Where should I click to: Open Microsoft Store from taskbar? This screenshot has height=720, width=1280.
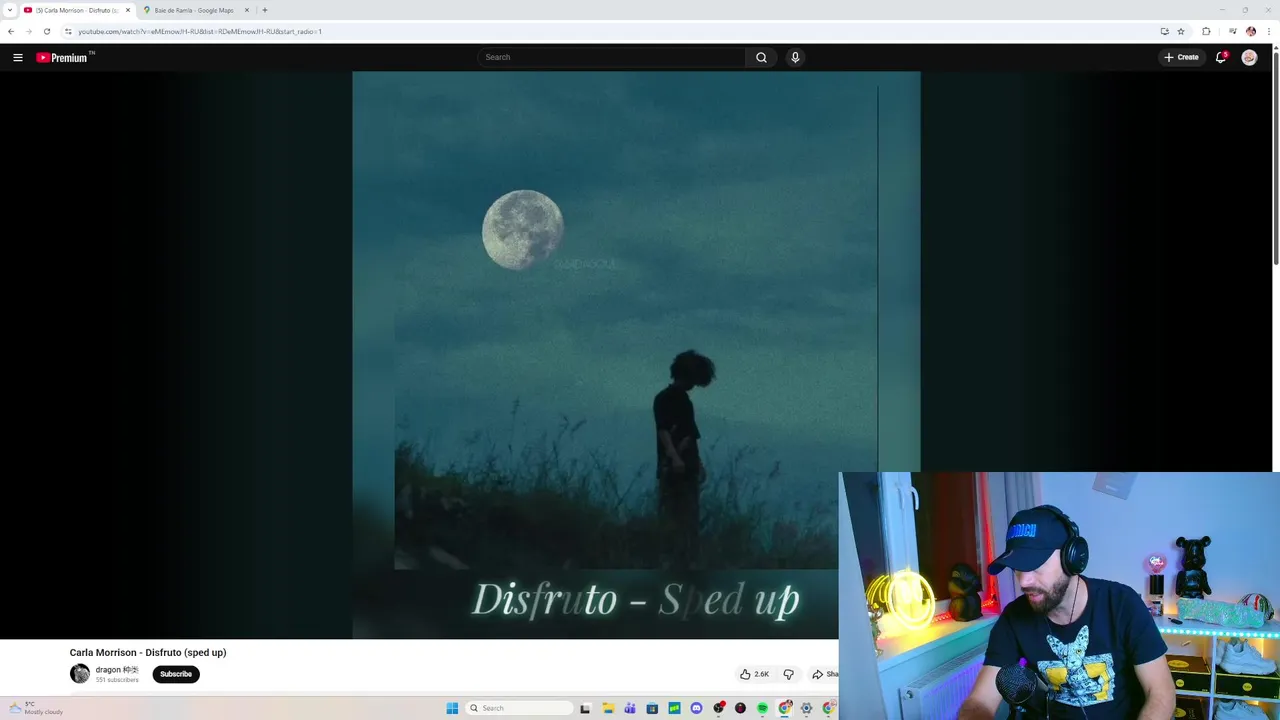(652, 708)
